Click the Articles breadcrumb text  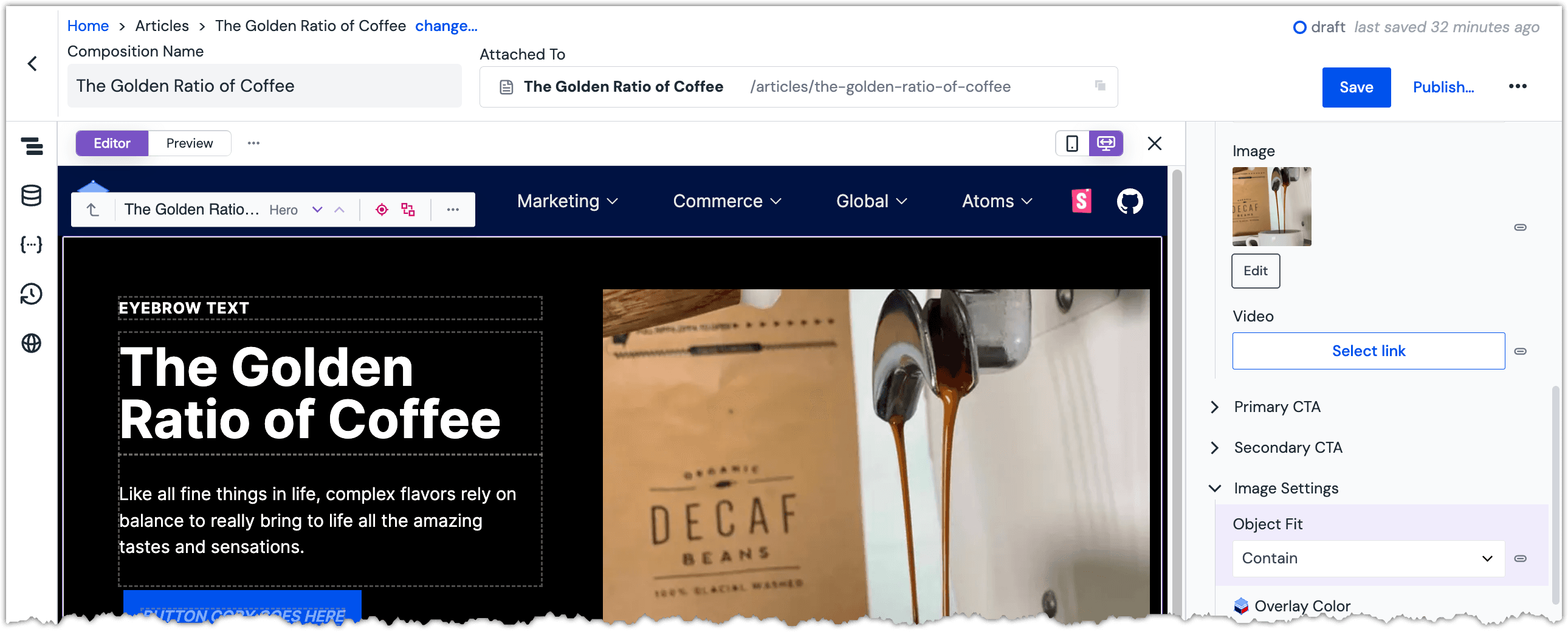(162, 26)
